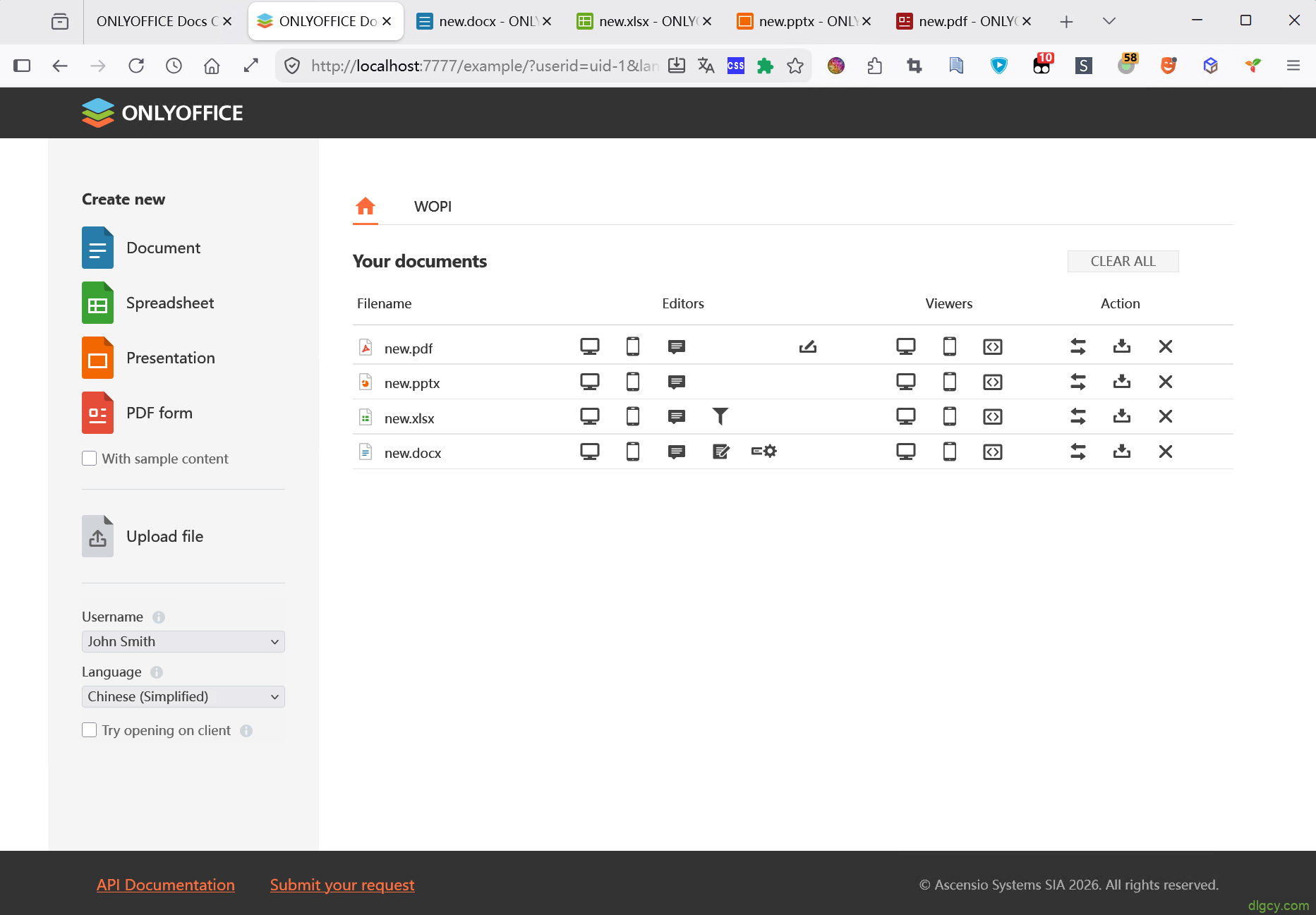Show Language info tooltip icon

[x=157, y=672]
